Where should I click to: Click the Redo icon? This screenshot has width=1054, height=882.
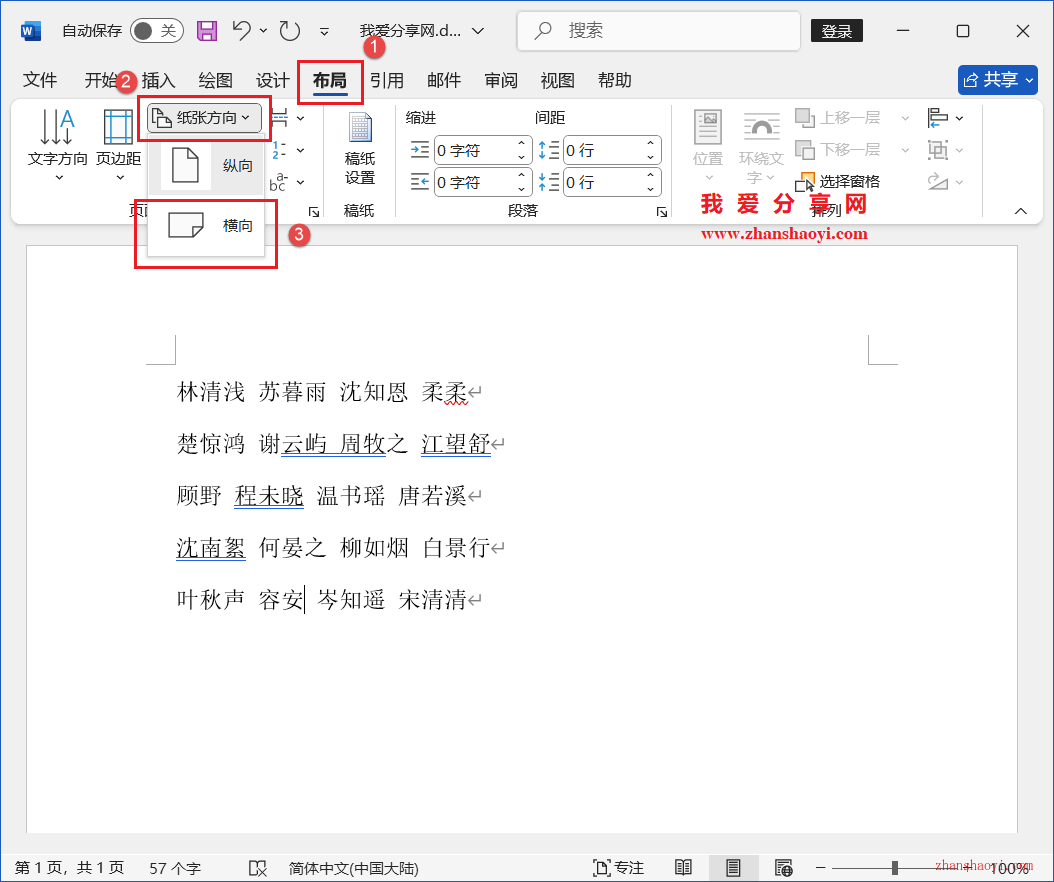point(290,31)
